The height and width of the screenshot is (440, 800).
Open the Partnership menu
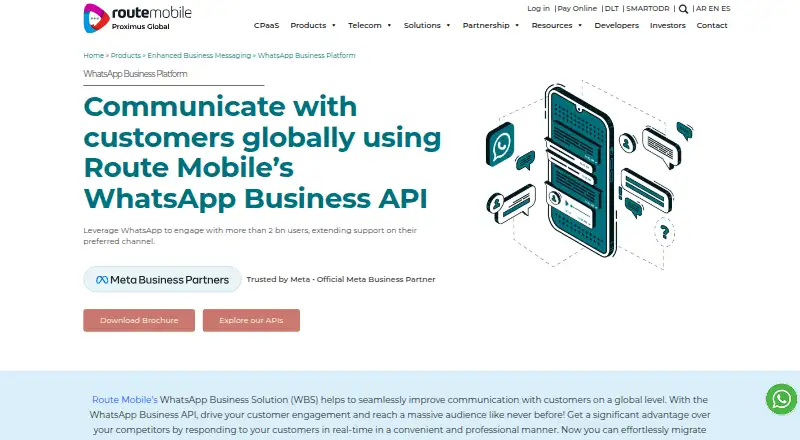click(x=486, y=25)
